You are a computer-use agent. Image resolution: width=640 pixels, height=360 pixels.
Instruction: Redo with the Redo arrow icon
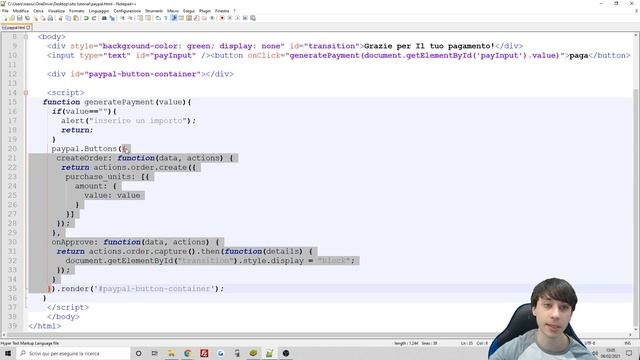(94, 18)
